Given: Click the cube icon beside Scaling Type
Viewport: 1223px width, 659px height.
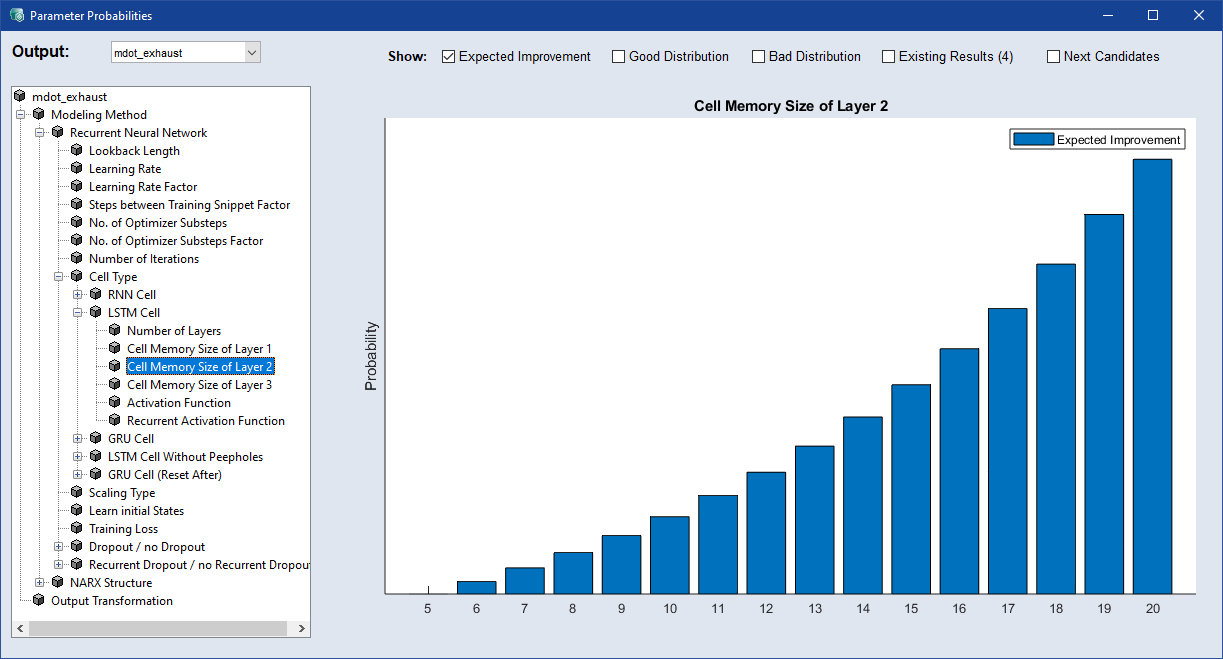Looking at the screenshot, I should click(76, 493).
